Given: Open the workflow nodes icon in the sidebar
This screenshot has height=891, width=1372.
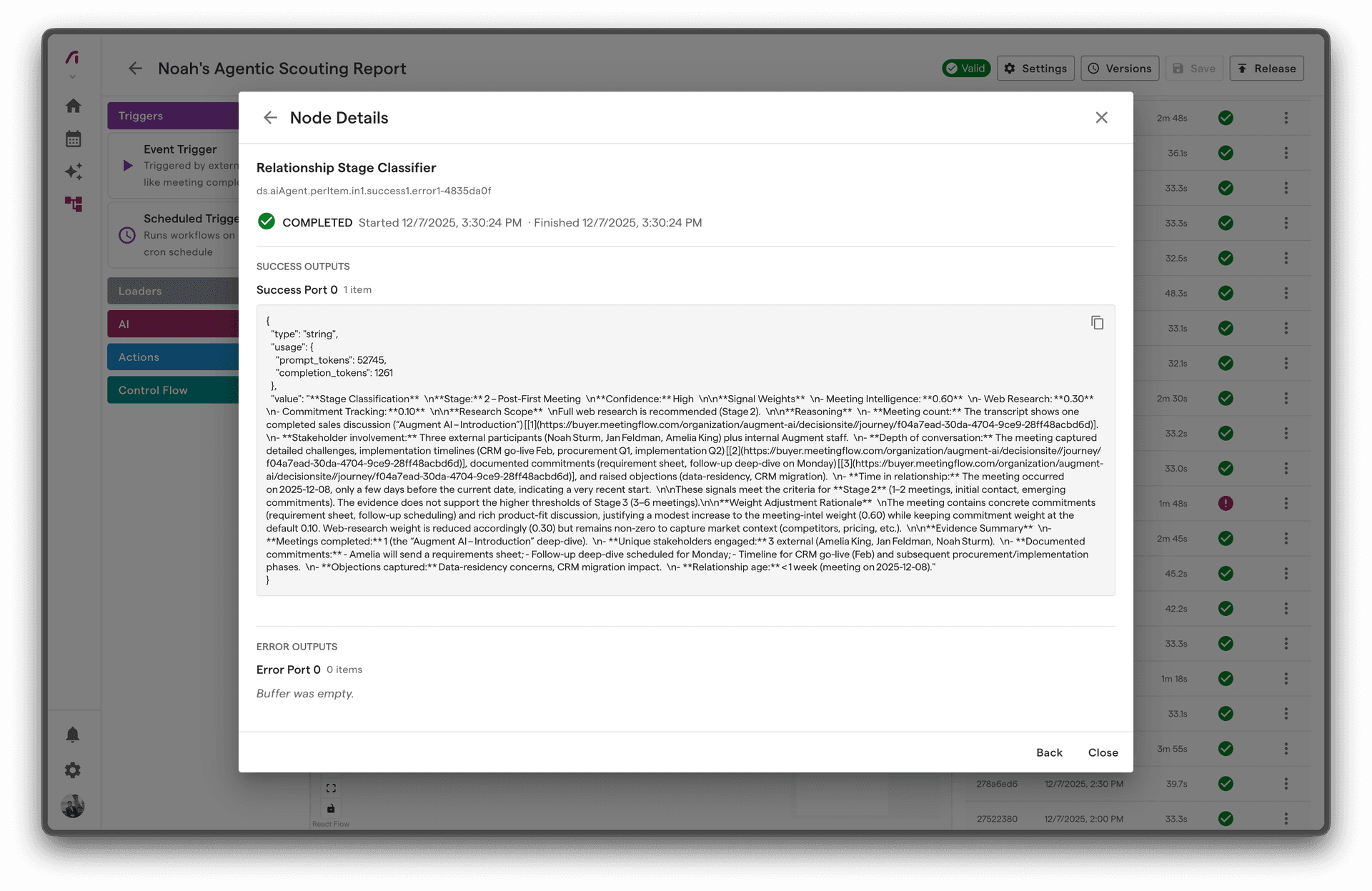Looking at the screenshot, I should coord(73,204).
